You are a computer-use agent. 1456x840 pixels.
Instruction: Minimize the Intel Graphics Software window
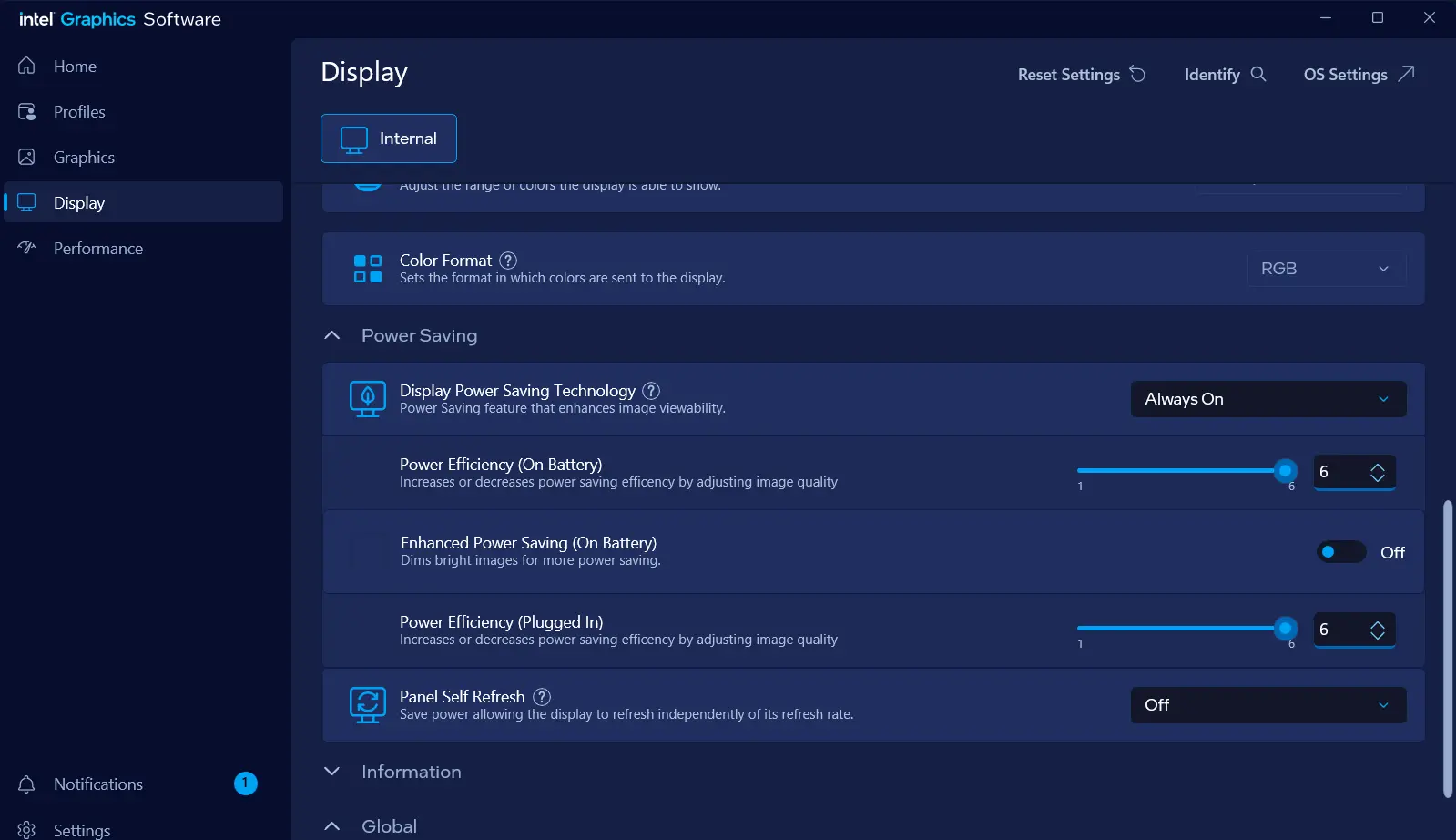click(x=1326, y=17)
